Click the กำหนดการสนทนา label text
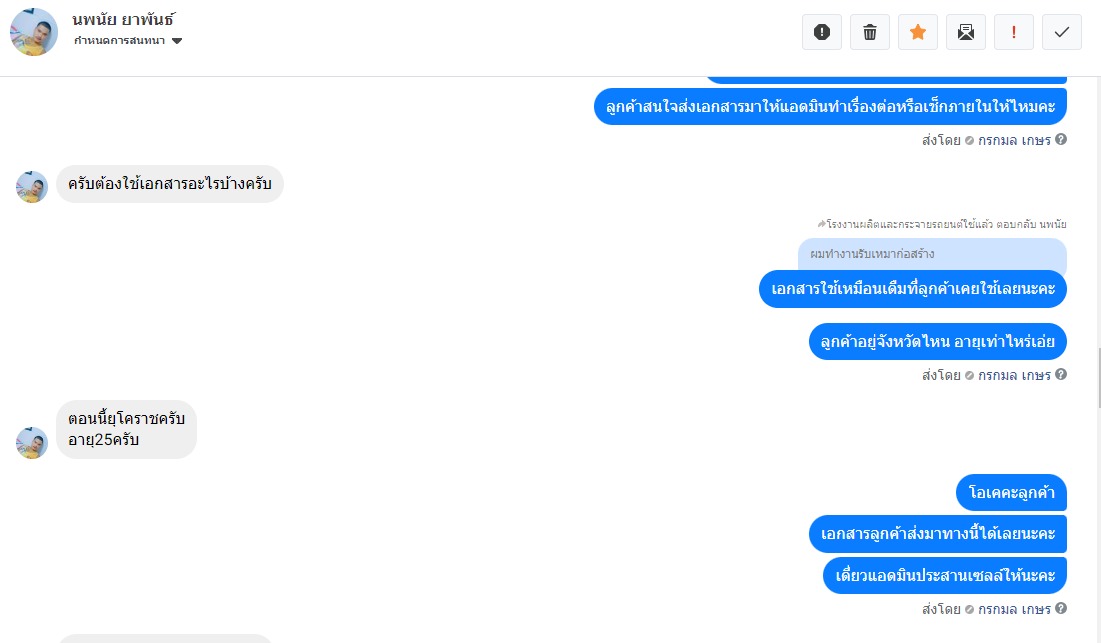The height and width of the screenshot is (643, 1101). [x=119, y=41]
